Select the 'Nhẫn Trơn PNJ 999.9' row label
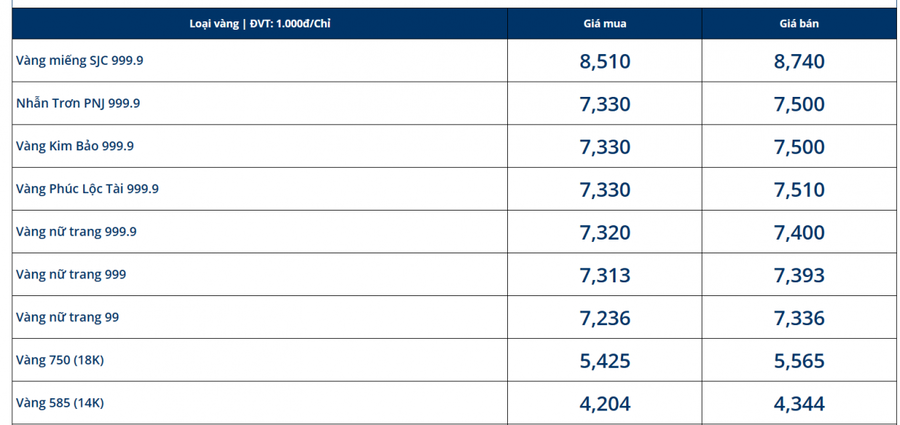 coord(78,104)
